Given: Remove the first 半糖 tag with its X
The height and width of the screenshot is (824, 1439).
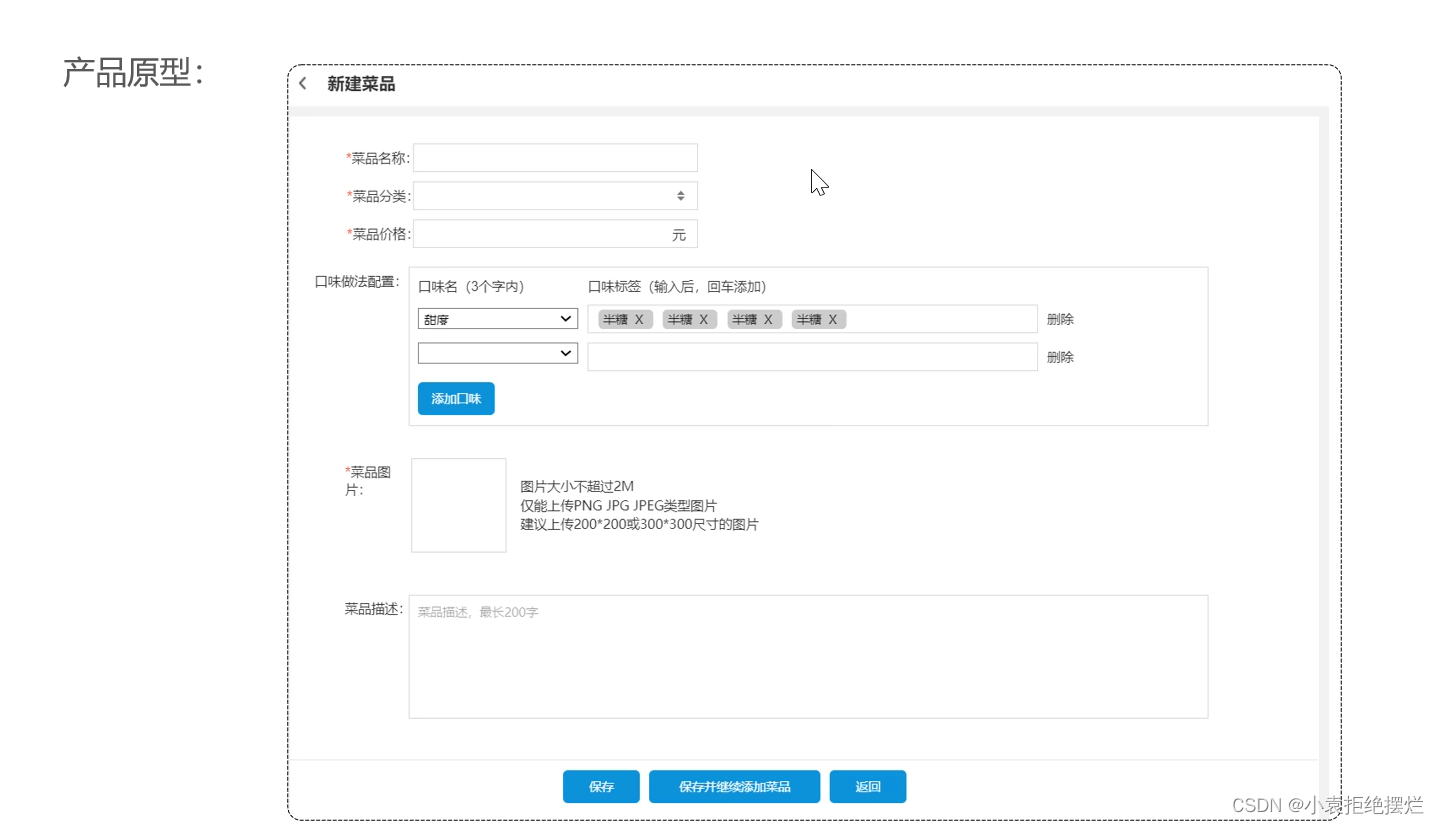Looking at the screenshot, I should tap(638, 318).
